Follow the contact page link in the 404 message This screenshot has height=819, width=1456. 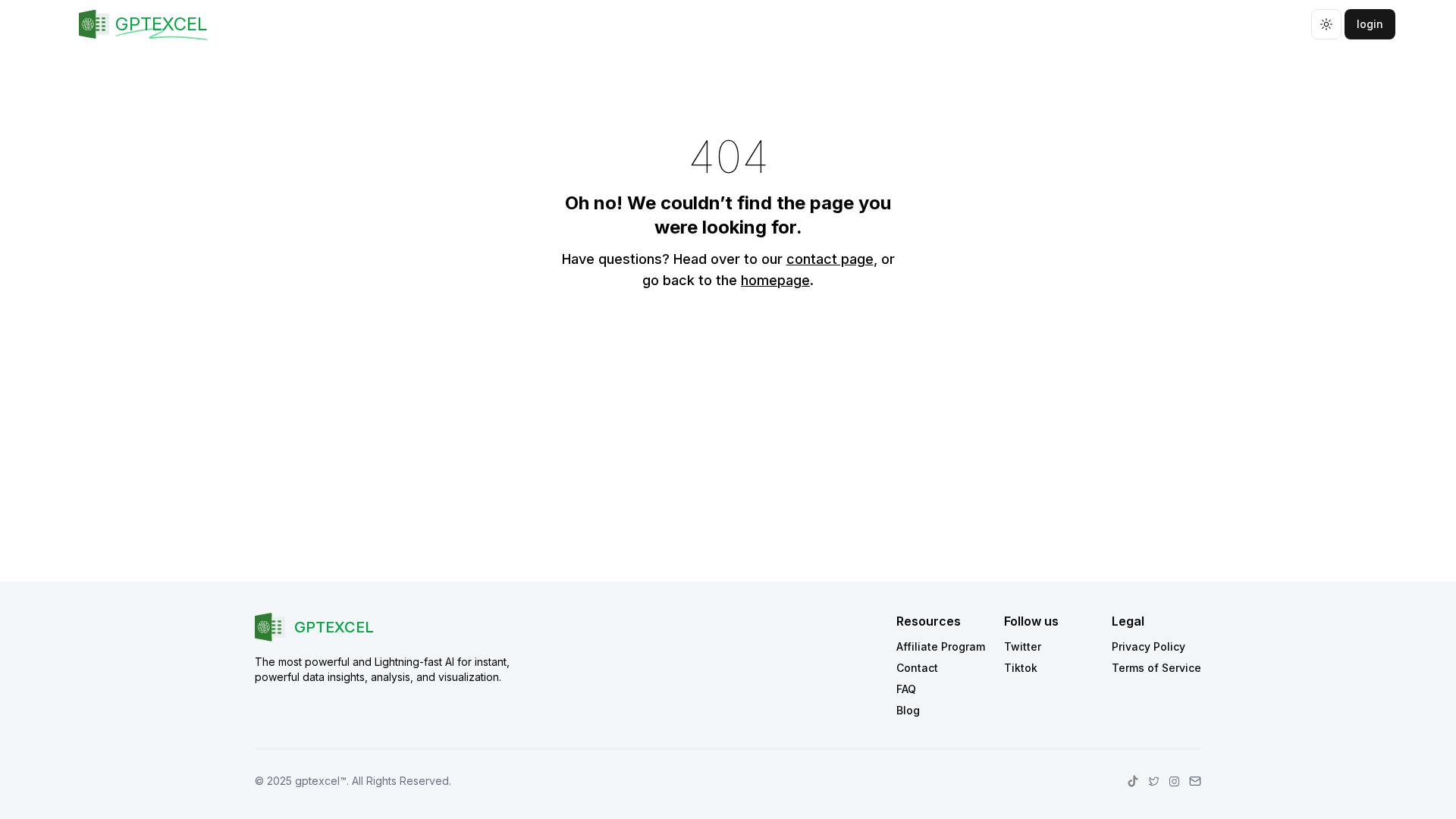coord(830,259)
